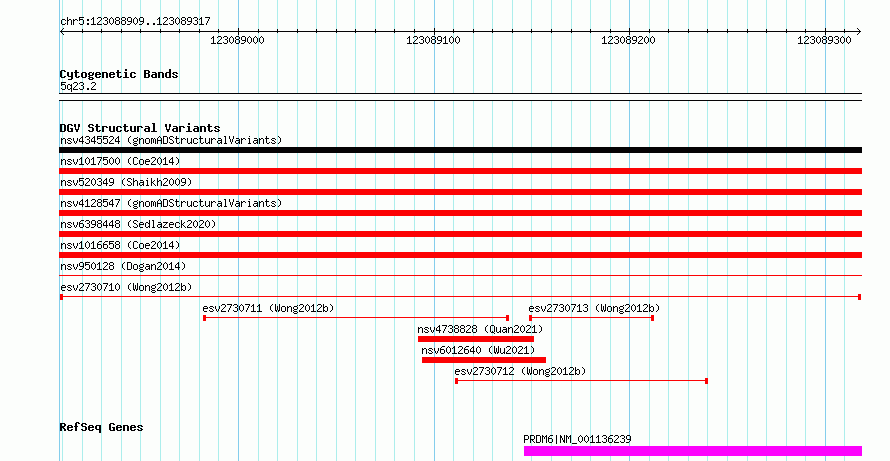Click the nsv4345524 gnomADStructuralVariants label
This screenshot has width=890, height=461.
(171, 140)
